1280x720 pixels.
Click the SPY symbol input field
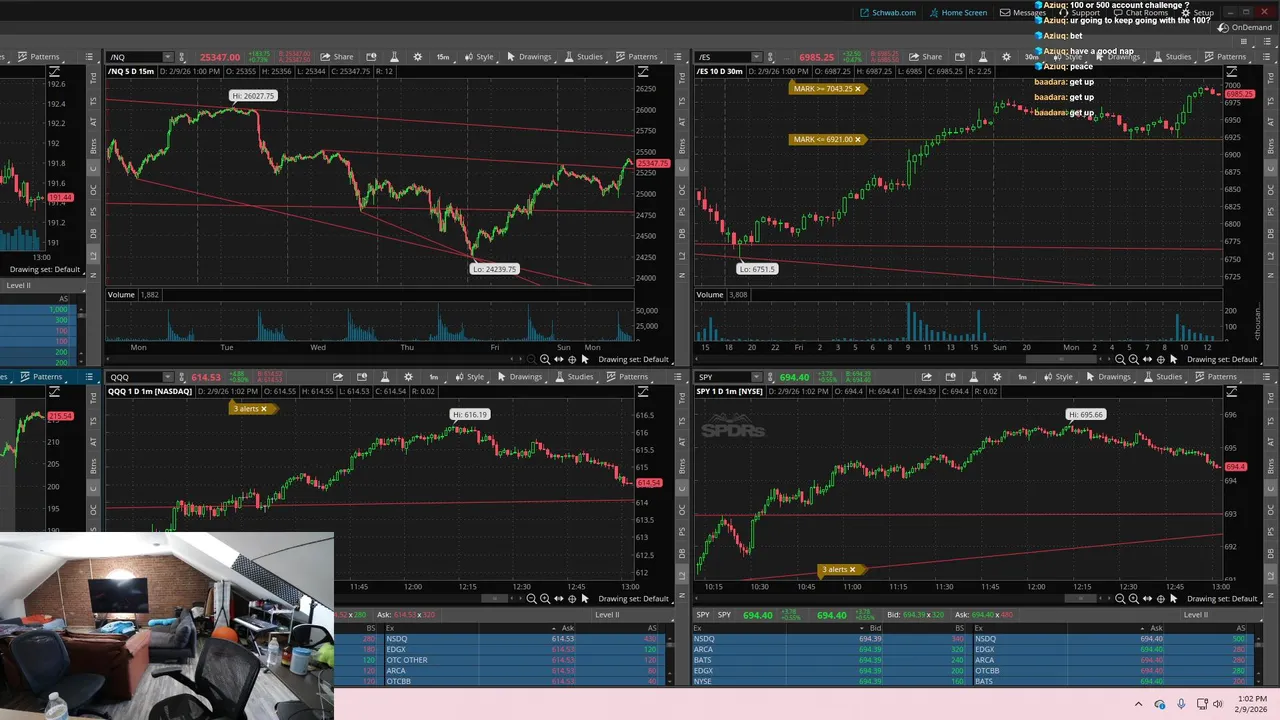click(x=724, y=377)
